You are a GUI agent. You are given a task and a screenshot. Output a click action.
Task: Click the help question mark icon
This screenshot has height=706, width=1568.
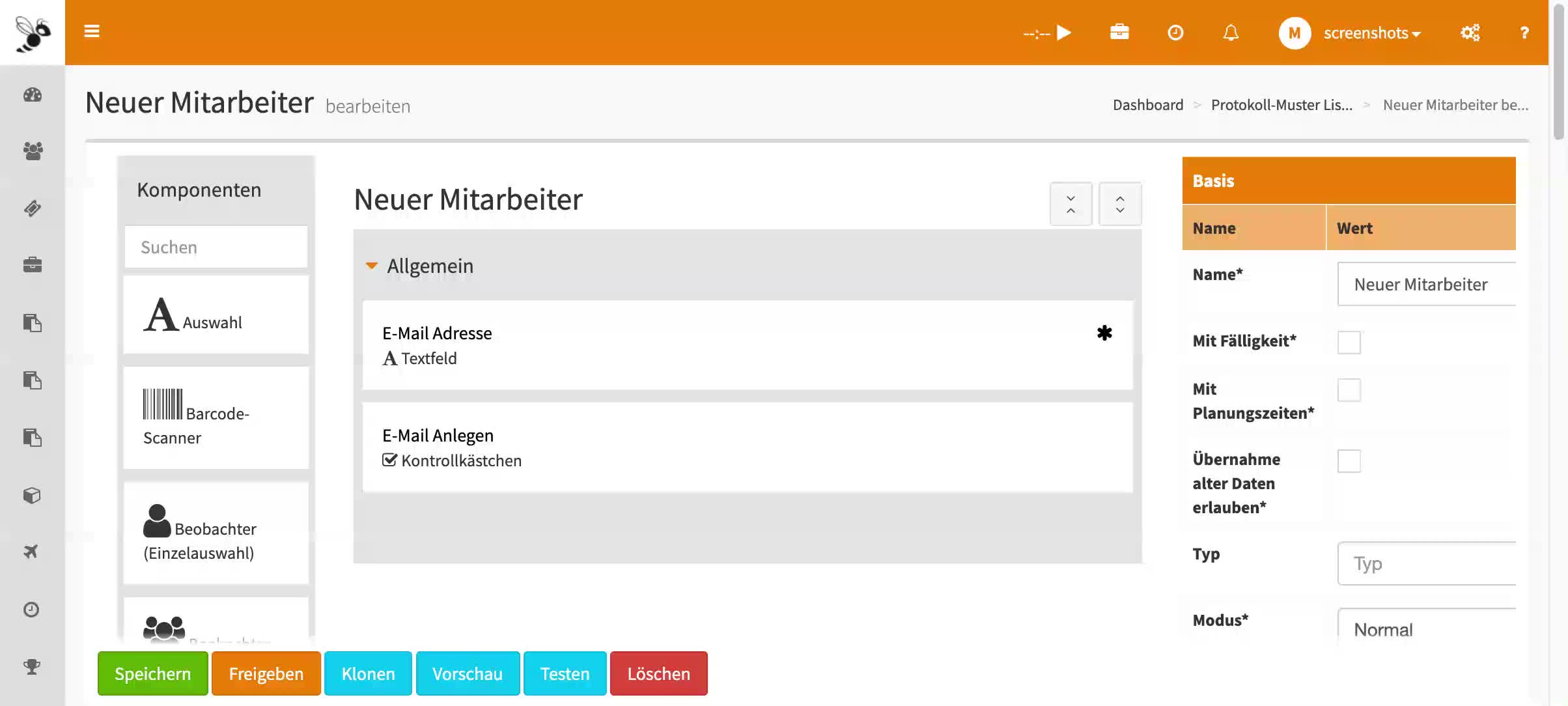pyautogui.click(x=1524, y=33)
